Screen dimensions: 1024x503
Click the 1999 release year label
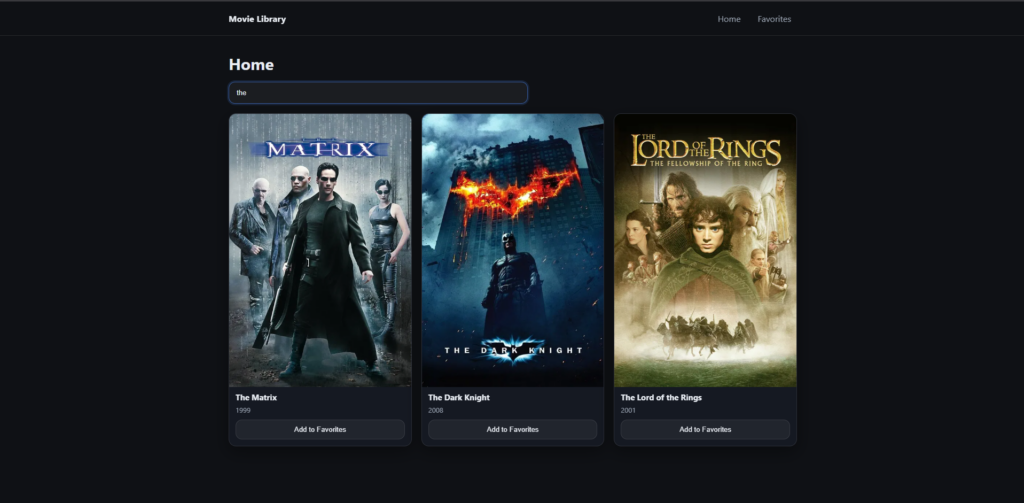point(243,411)
